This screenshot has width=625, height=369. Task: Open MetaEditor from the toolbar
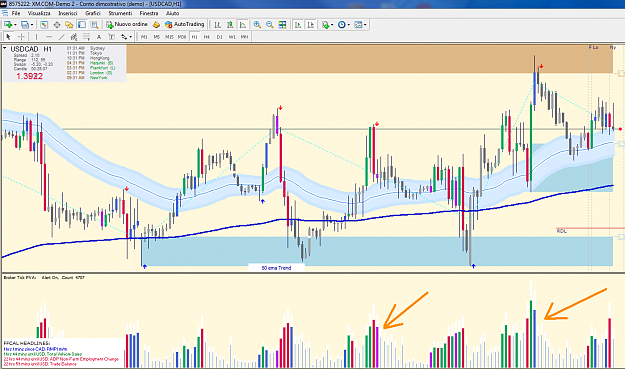point(157,25)
